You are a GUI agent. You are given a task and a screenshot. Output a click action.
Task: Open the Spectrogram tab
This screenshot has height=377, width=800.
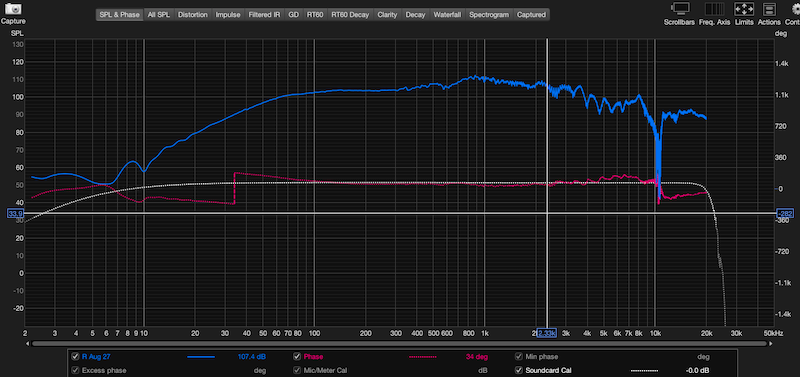pos(489,15)
